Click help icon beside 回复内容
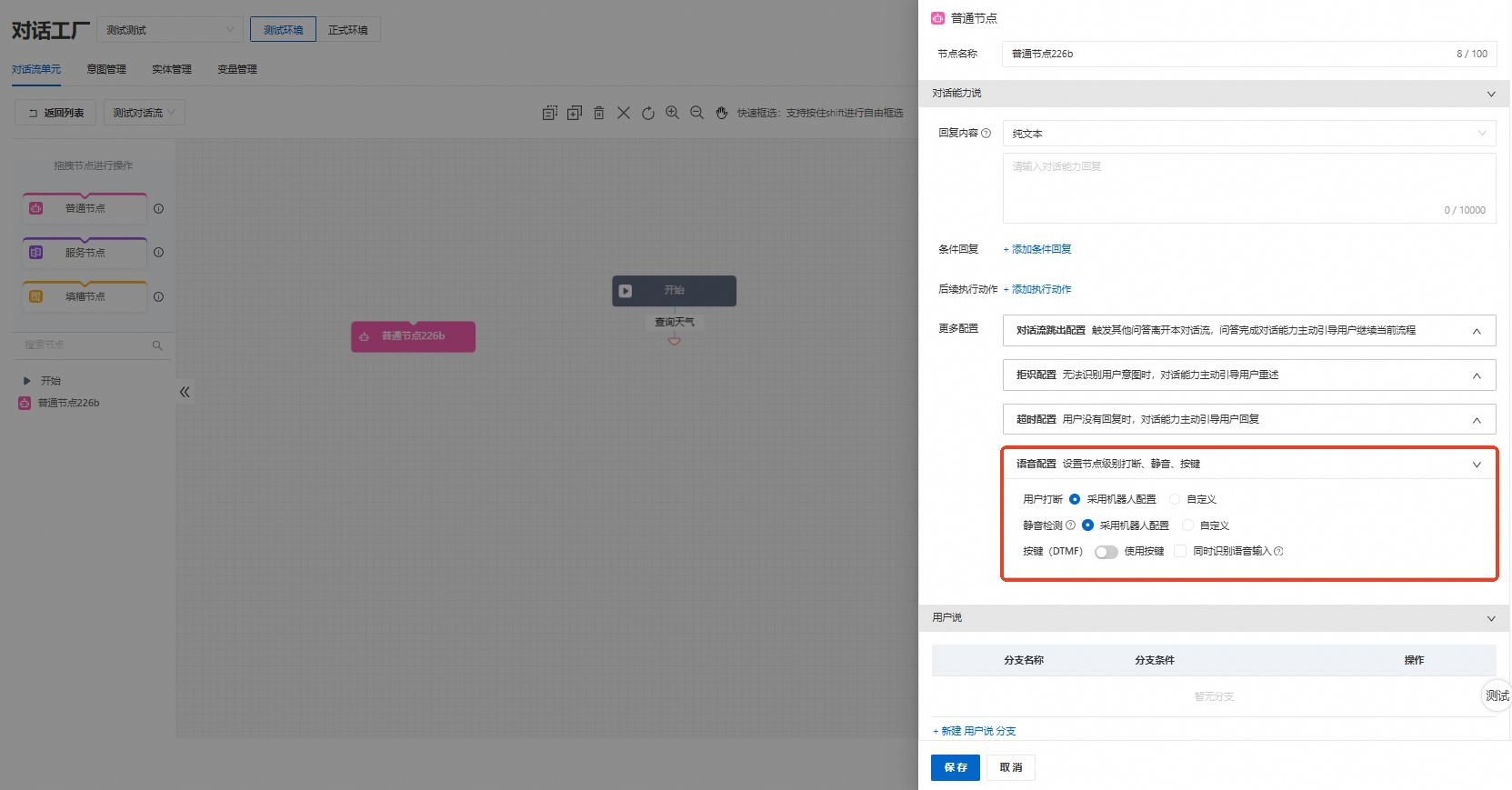1512x790 pixels. (986, 133)
